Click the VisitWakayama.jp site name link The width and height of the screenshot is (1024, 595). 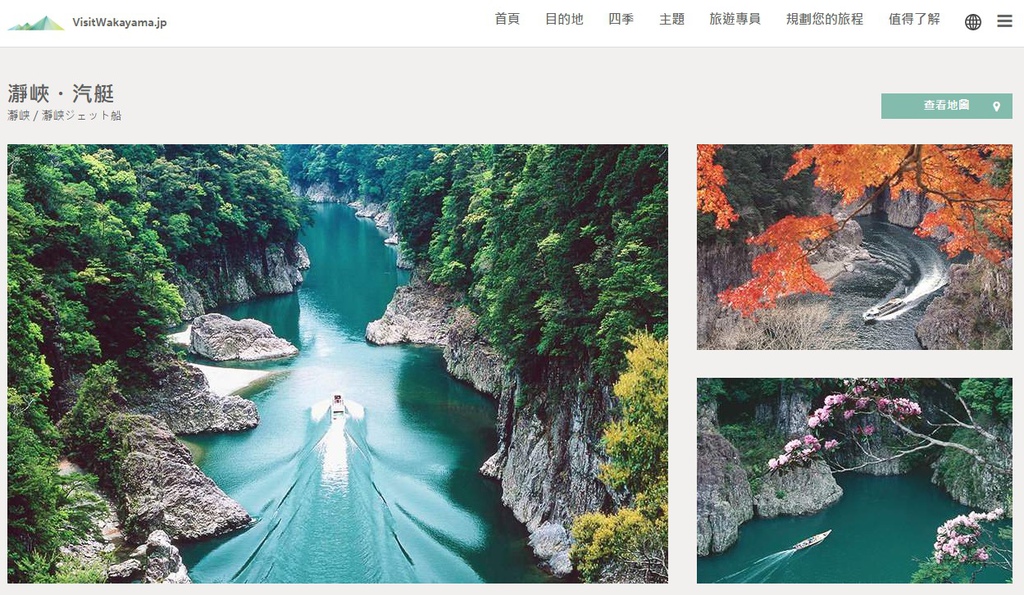pos(120,22)
